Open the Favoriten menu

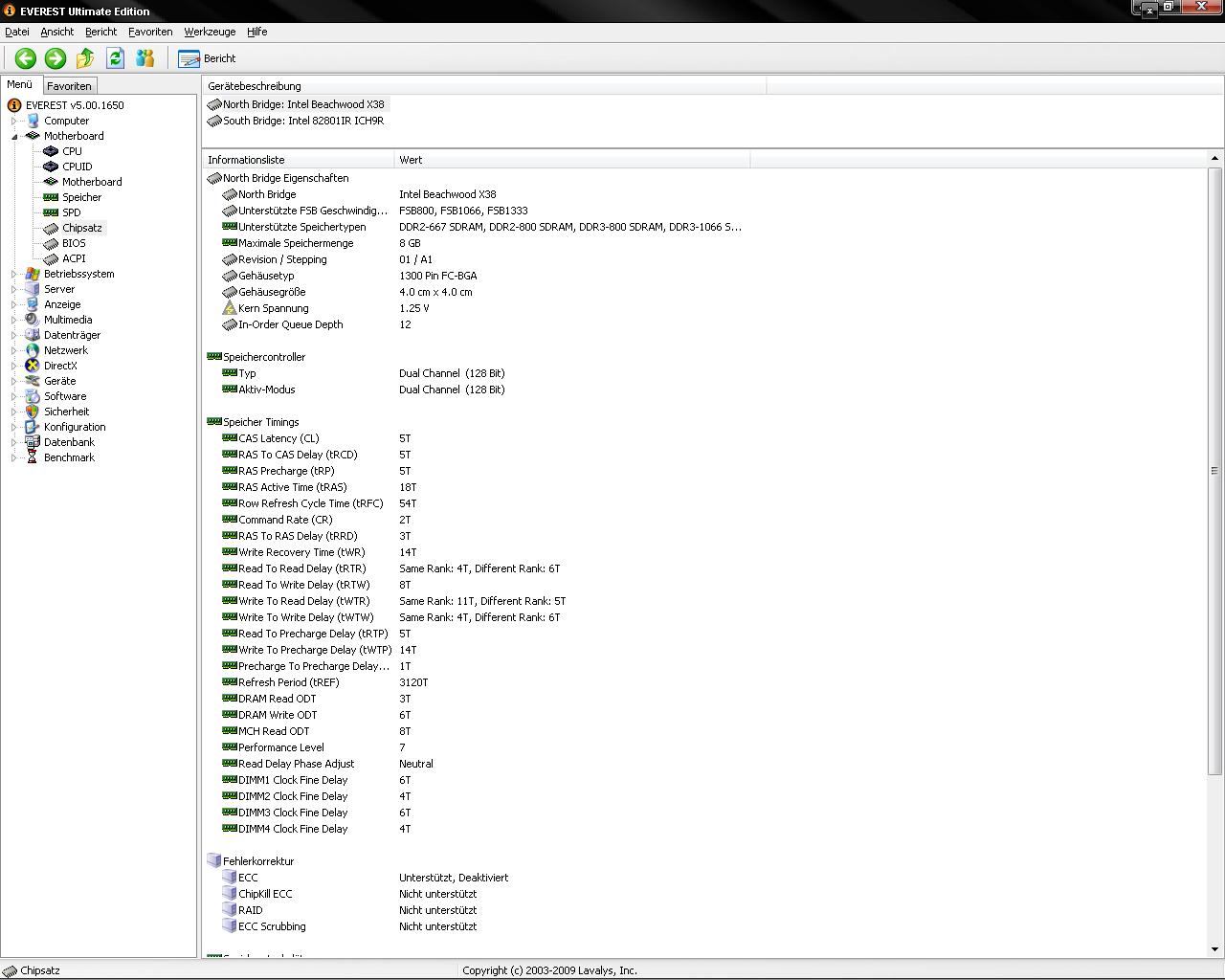click(150, 32)
